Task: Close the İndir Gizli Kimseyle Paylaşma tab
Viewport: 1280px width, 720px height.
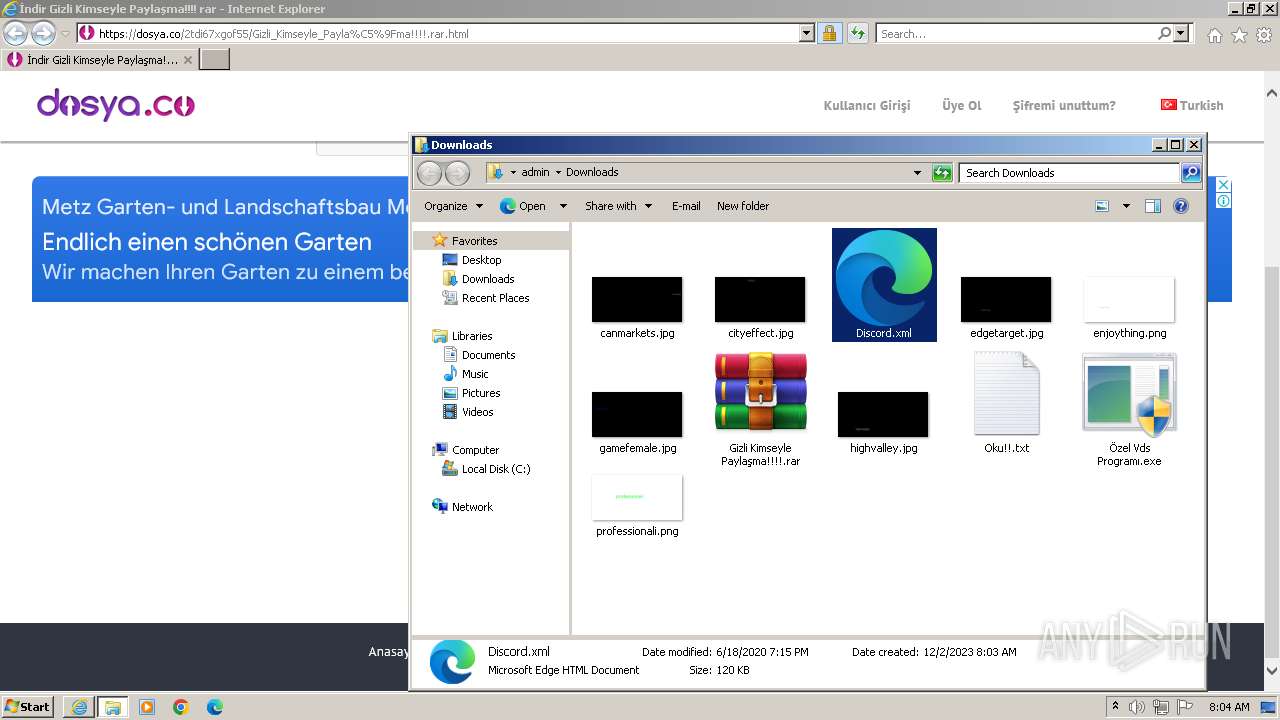Action: pos(187,60)
